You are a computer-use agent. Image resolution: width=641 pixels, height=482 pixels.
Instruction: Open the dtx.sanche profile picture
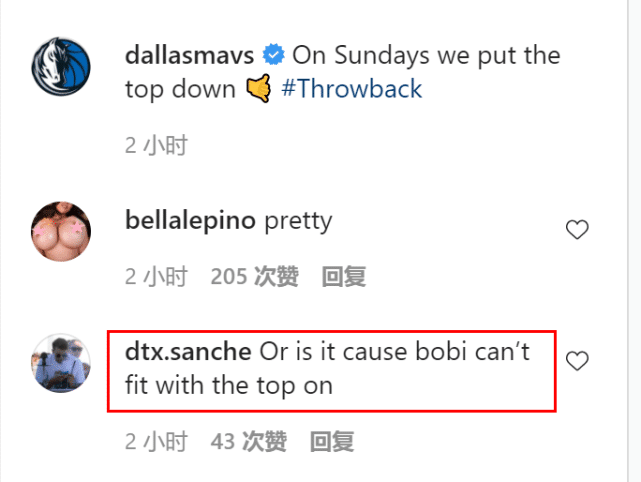tap(62, 362)
